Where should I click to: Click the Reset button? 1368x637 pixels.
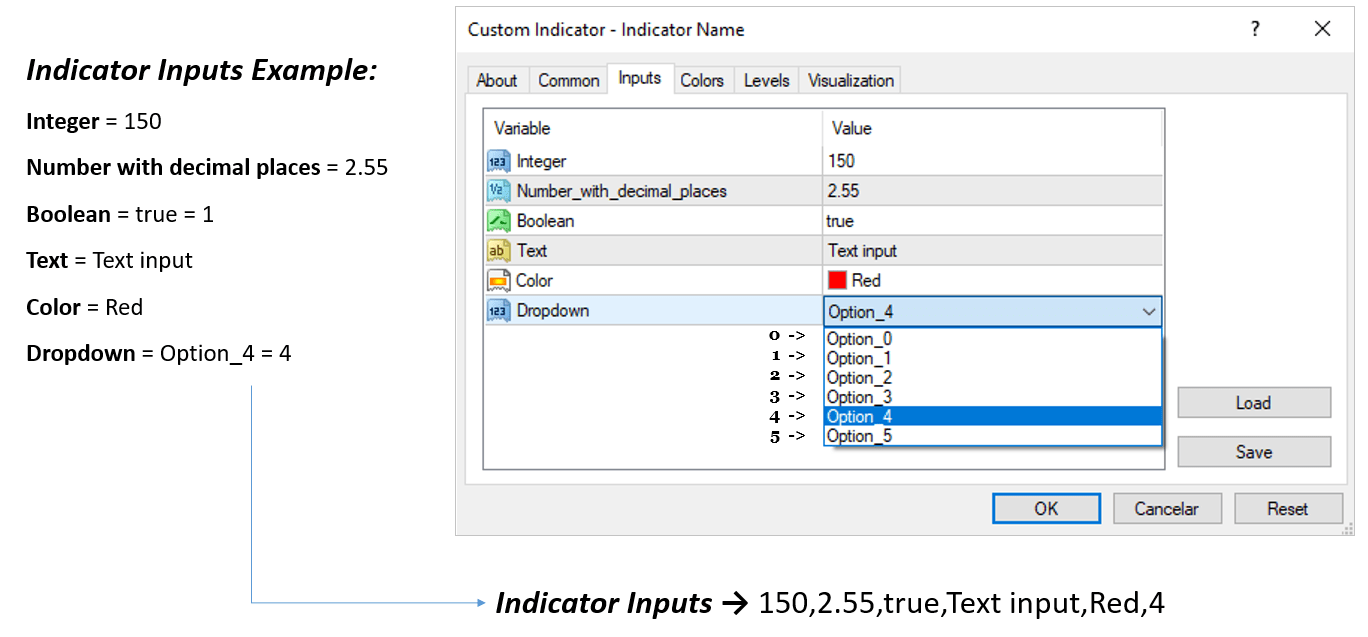click(x=1288, y=508)
